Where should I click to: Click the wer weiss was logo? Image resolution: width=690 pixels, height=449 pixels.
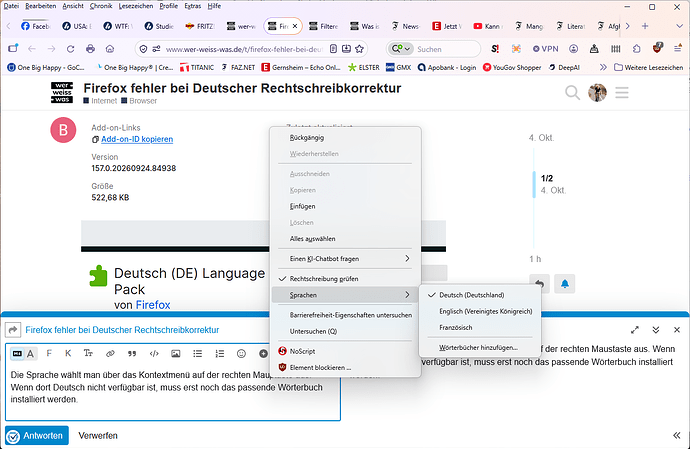coord(62,92)
